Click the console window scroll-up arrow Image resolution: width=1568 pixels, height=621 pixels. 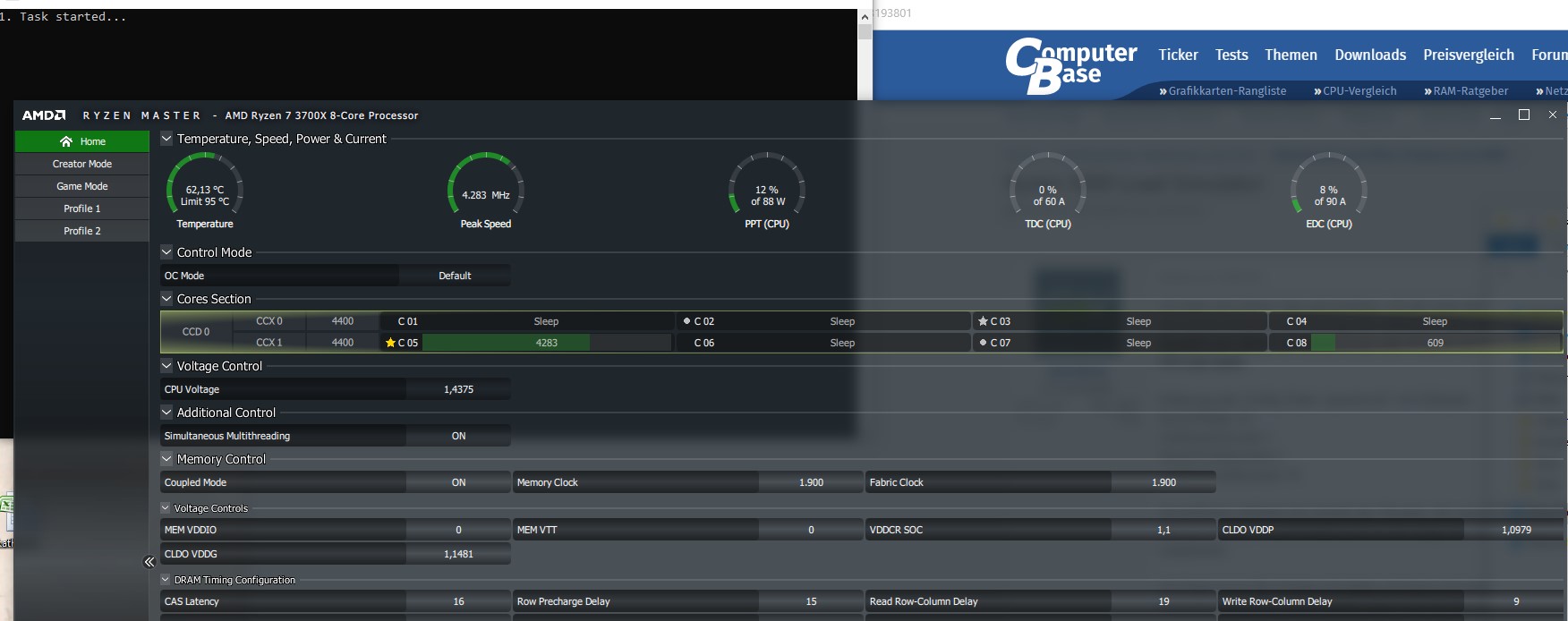pyautogui.click(x=865, y=17)
